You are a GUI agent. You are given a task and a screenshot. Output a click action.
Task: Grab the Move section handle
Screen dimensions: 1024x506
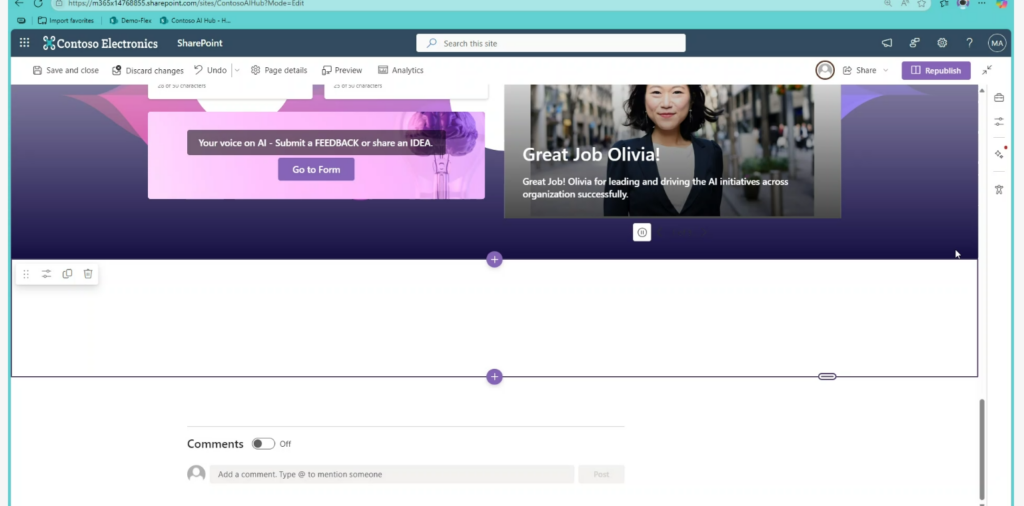tap(26, 274)
